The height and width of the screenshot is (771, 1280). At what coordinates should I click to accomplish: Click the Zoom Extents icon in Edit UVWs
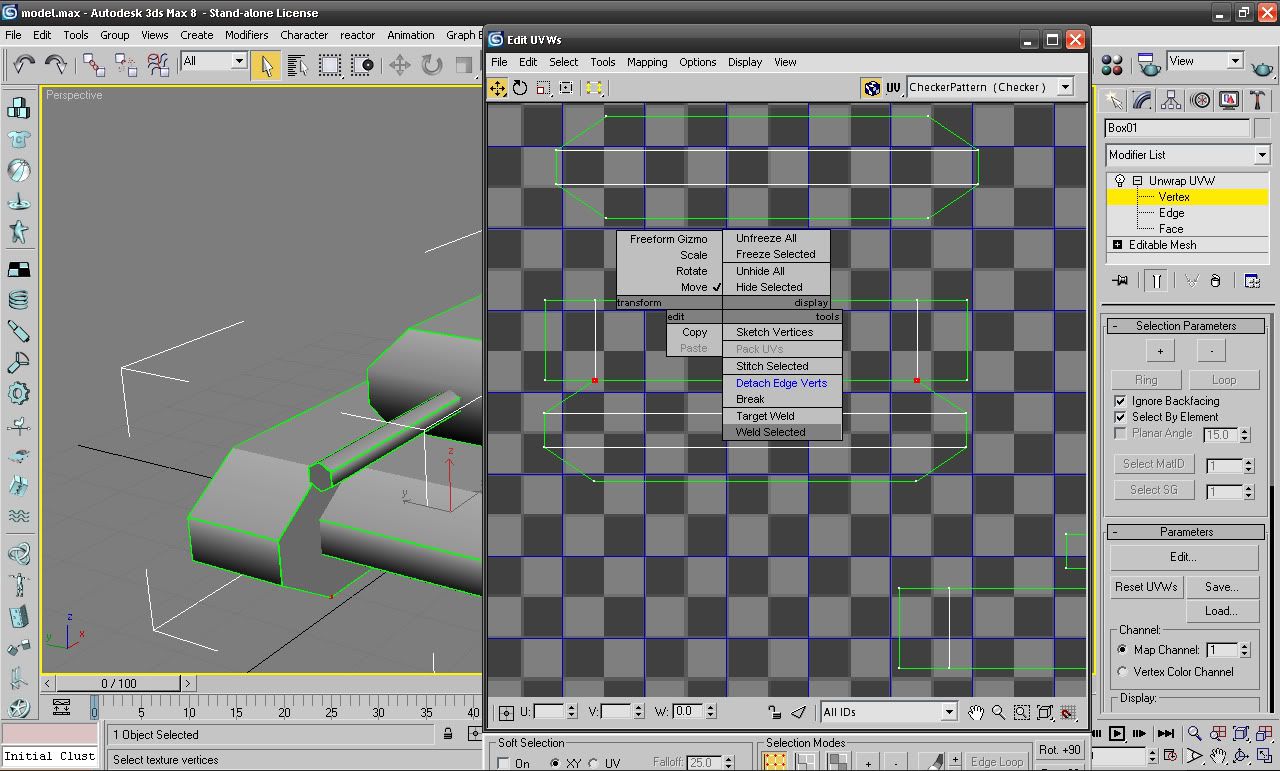(x=1045, y=712)
